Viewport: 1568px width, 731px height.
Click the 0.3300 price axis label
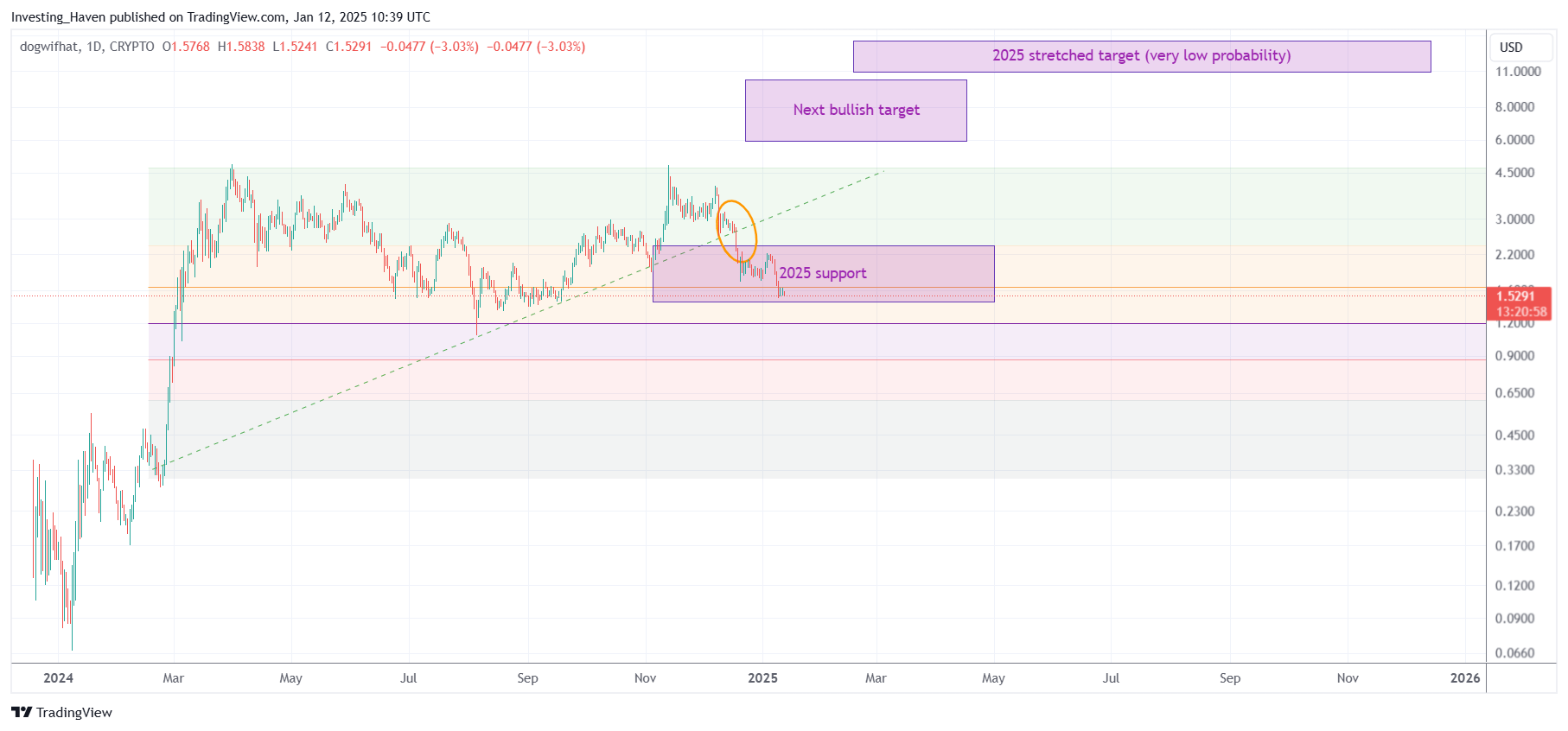click(1515, 470)
